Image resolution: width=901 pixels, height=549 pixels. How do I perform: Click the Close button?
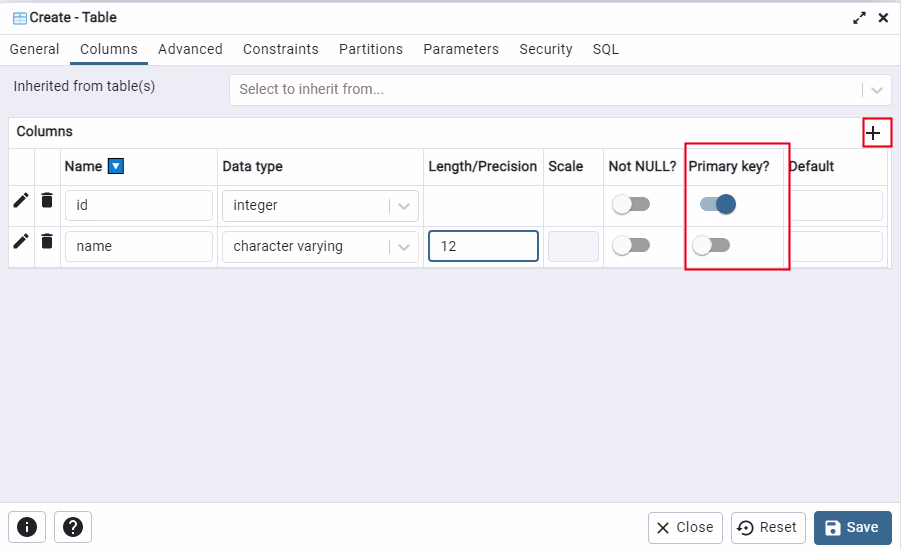pyautogui.click(x=685, y=528)
